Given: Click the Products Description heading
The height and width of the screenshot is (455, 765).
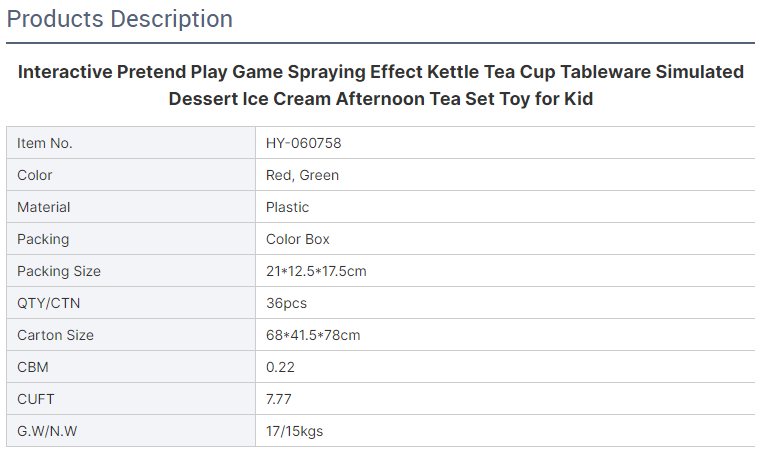Looking at the screenshot, I should (120, 20).
